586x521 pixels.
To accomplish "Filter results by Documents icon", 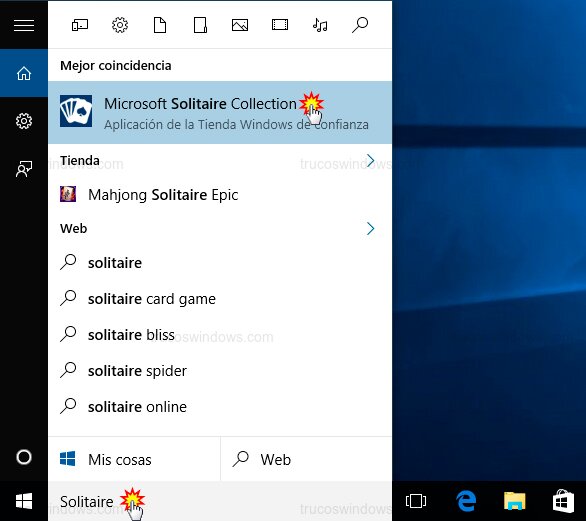I will 160,25.
